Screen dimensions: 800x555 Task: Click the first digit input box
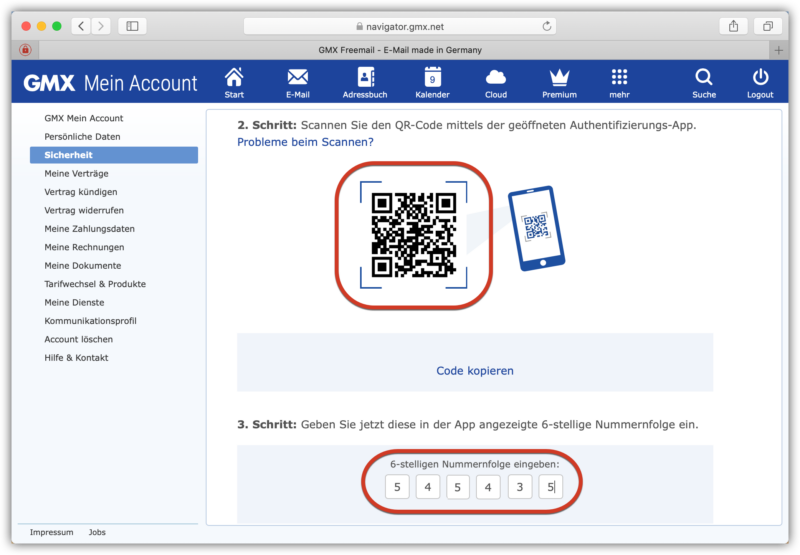click(397, 487)
